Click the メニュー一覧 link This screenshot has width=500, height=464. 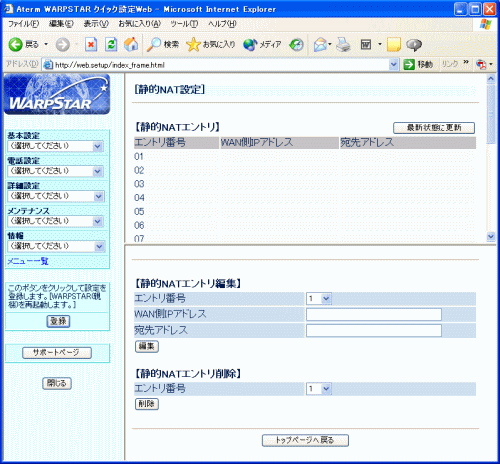[x=28, y=261]
